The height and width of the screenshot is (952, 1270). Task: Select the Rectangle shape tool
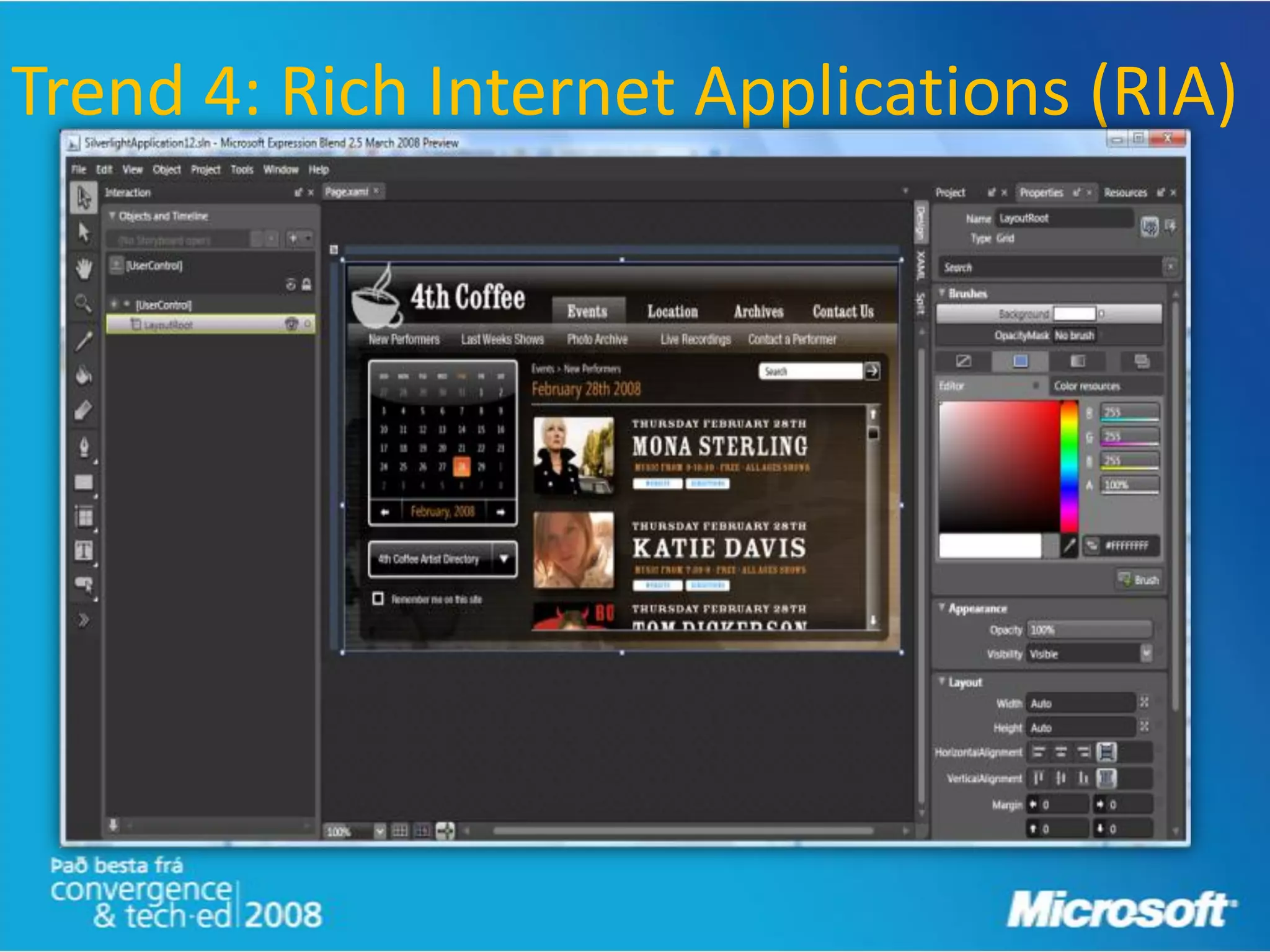(x=84, y=482)
